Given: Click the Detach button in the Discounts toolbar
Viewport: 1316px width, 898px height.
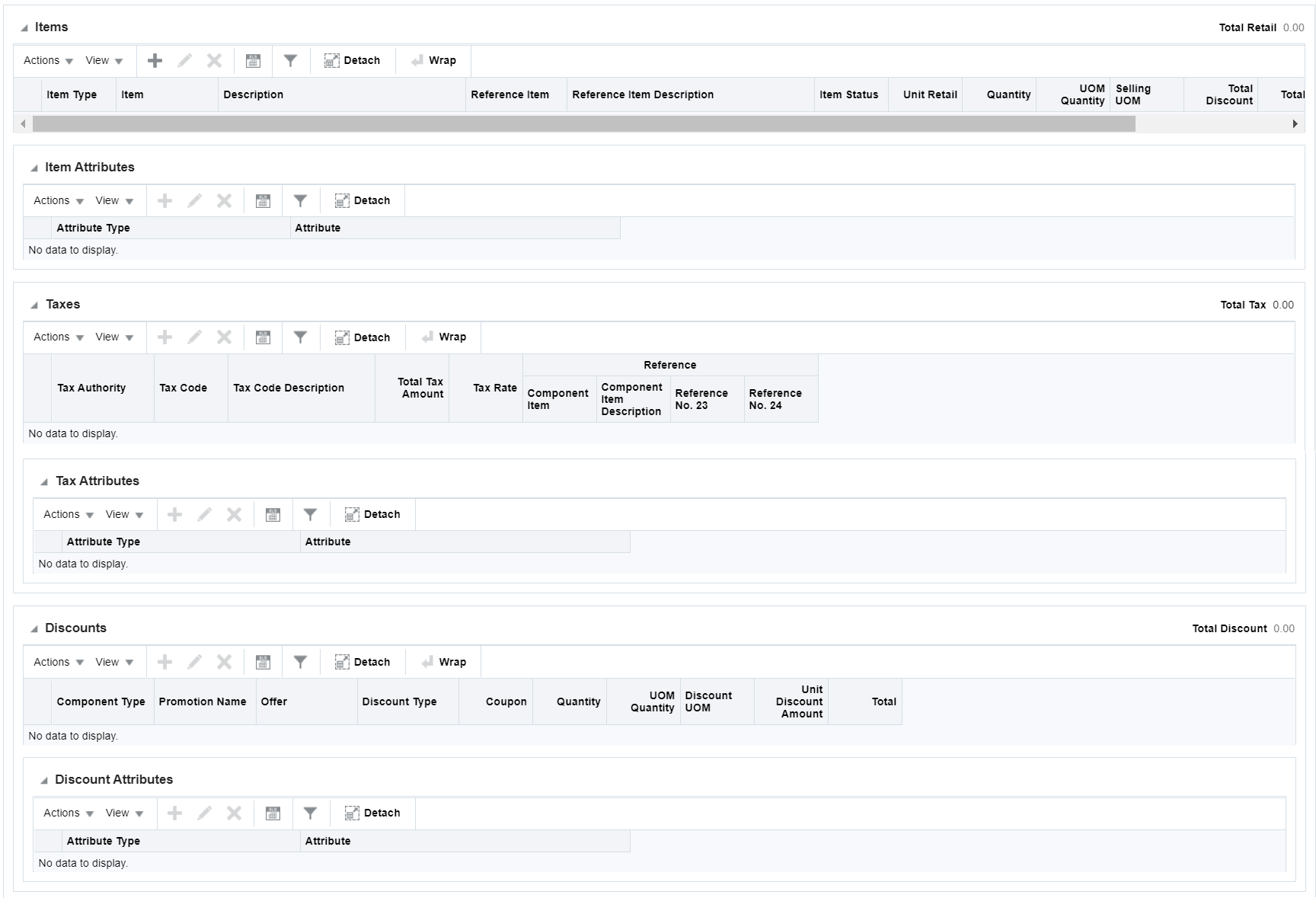Looking at the screenshot, I should click(363, 661).
